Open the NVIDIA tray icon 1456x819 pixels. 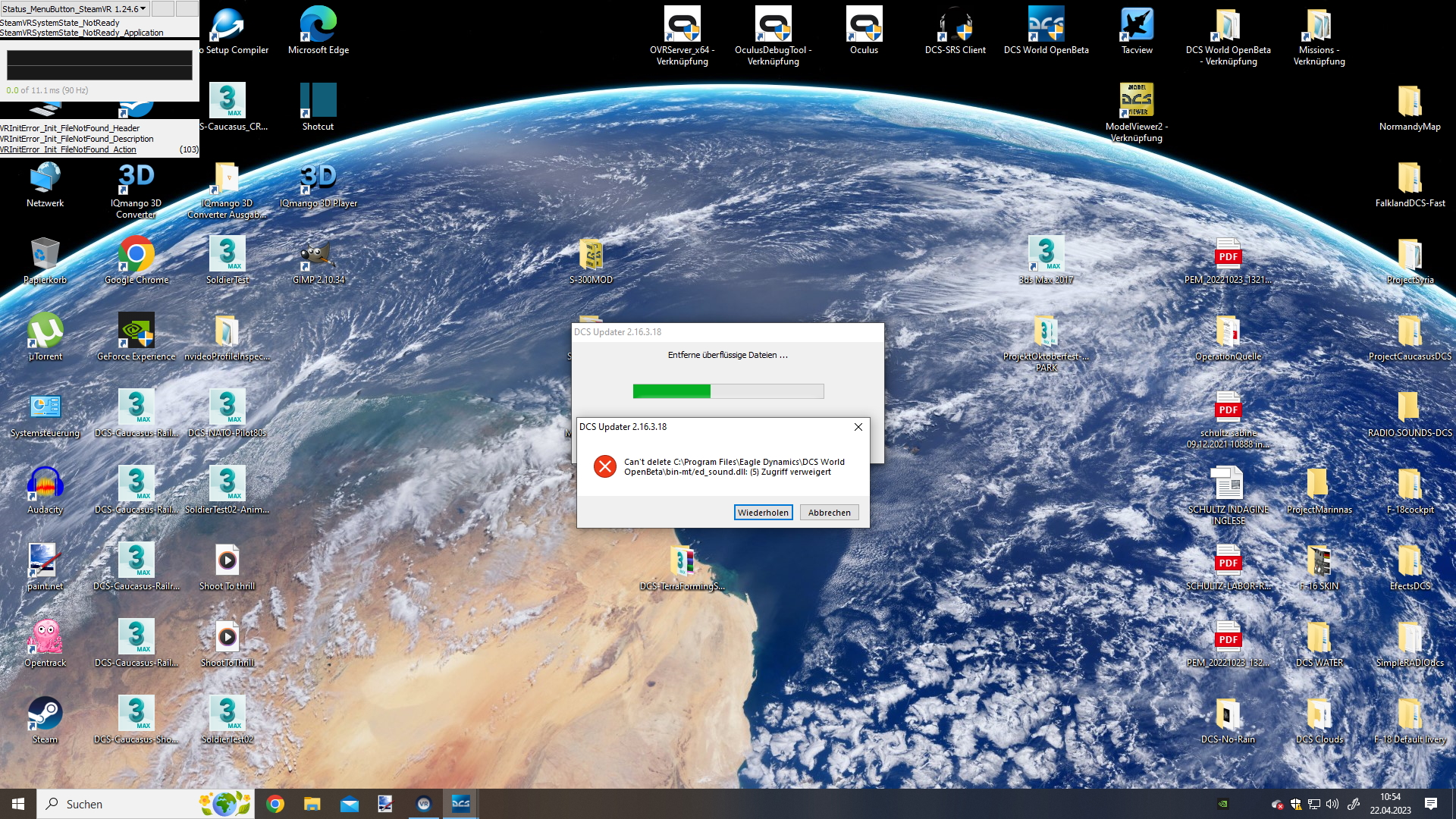point(1222,804)
